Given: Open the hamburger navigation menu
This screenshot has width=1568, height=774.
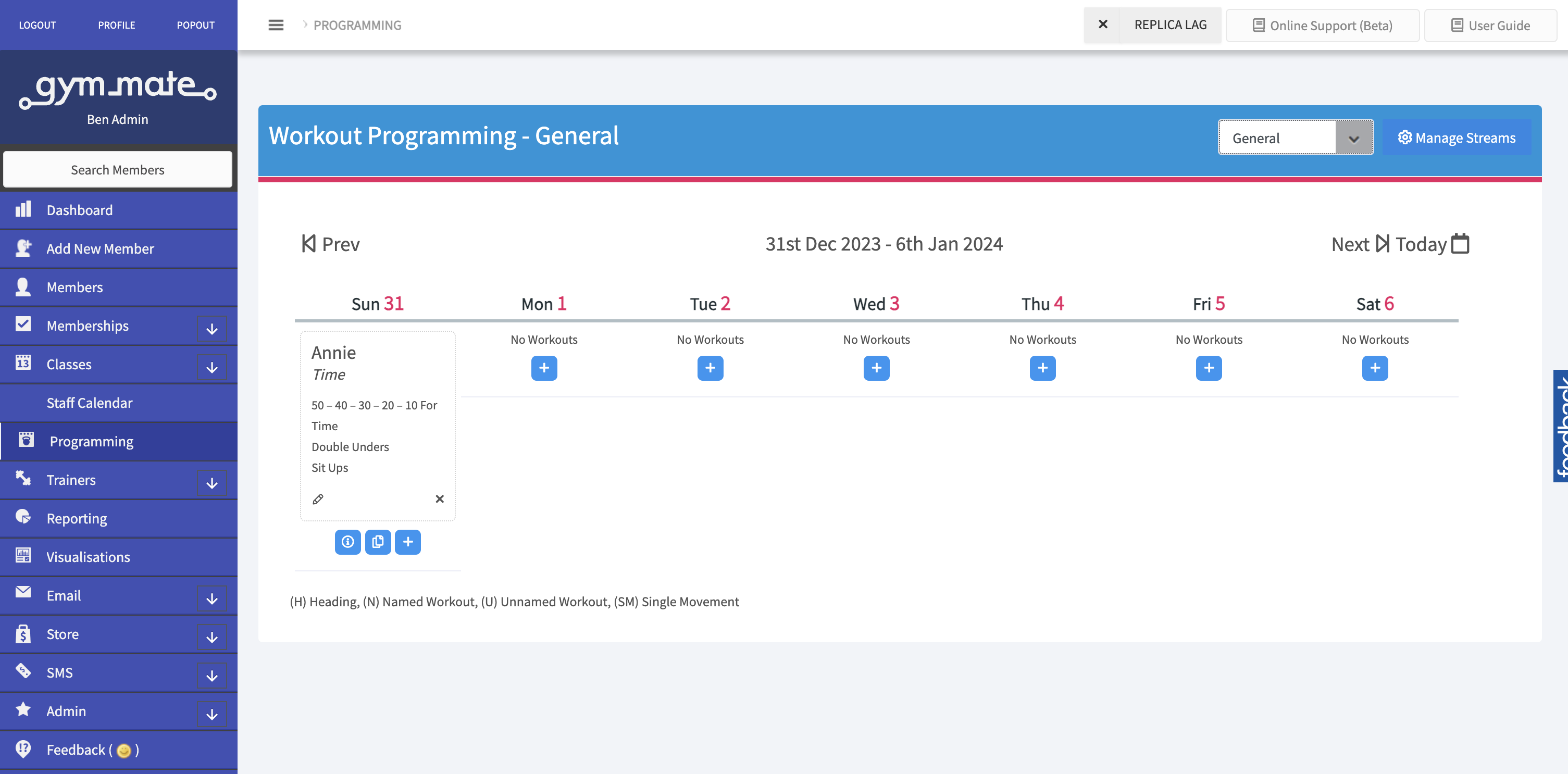Looking at the screenshot, I should [x=276, y=25].
